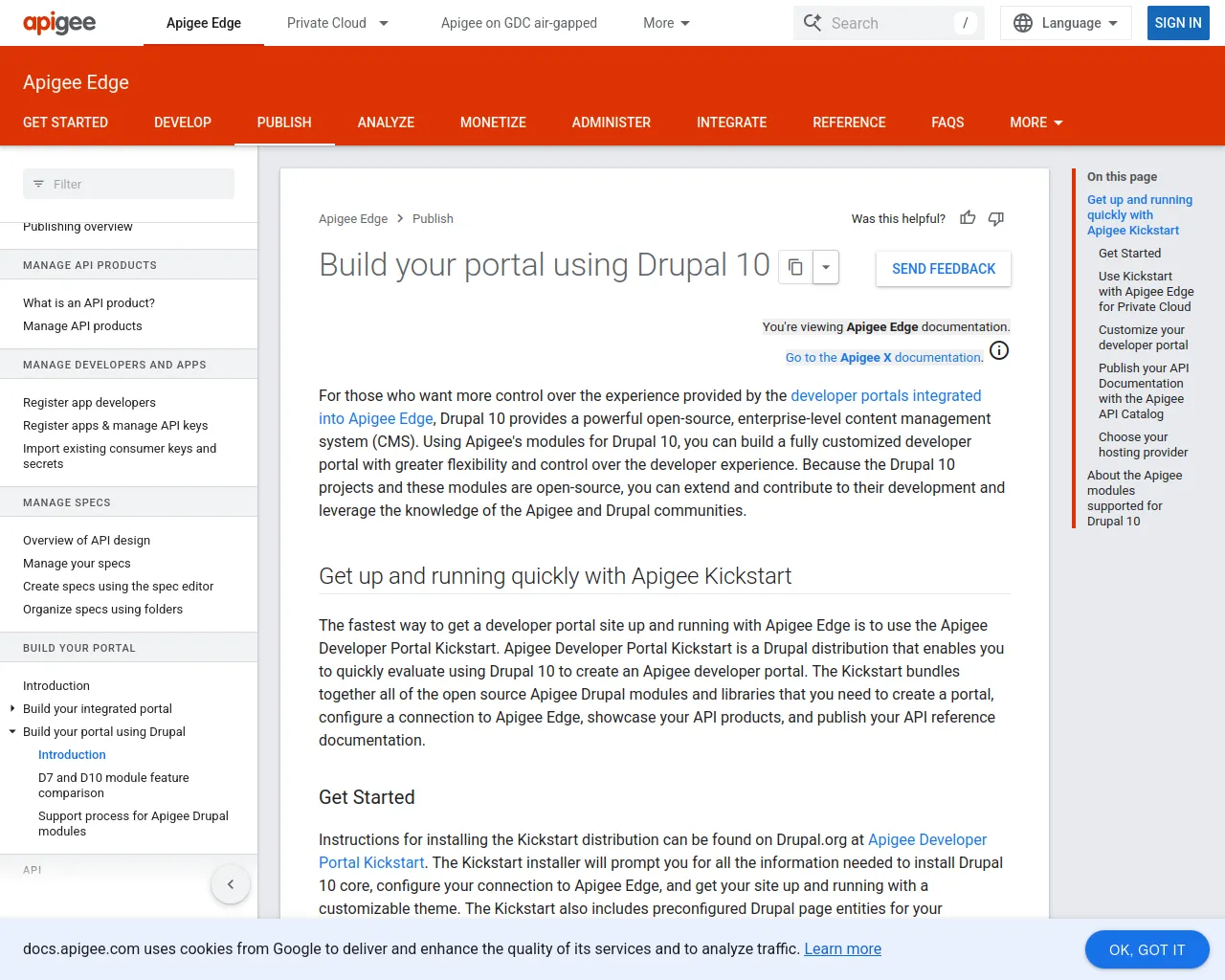1225x980 pixels.
Task: Jump to Get Started in On this page
Action: (x=1129, y=253)
